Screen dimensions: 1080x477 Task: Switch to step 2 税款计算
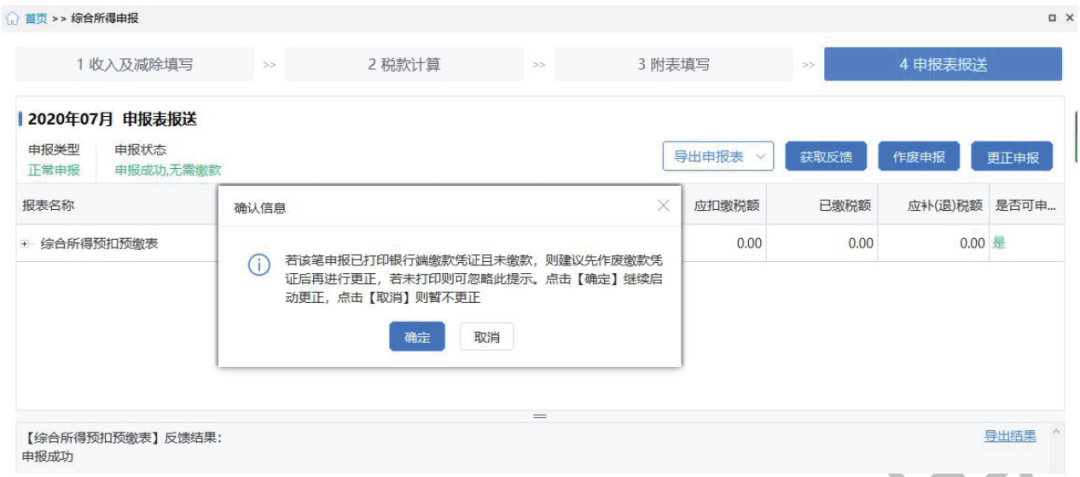click(404, 65)
